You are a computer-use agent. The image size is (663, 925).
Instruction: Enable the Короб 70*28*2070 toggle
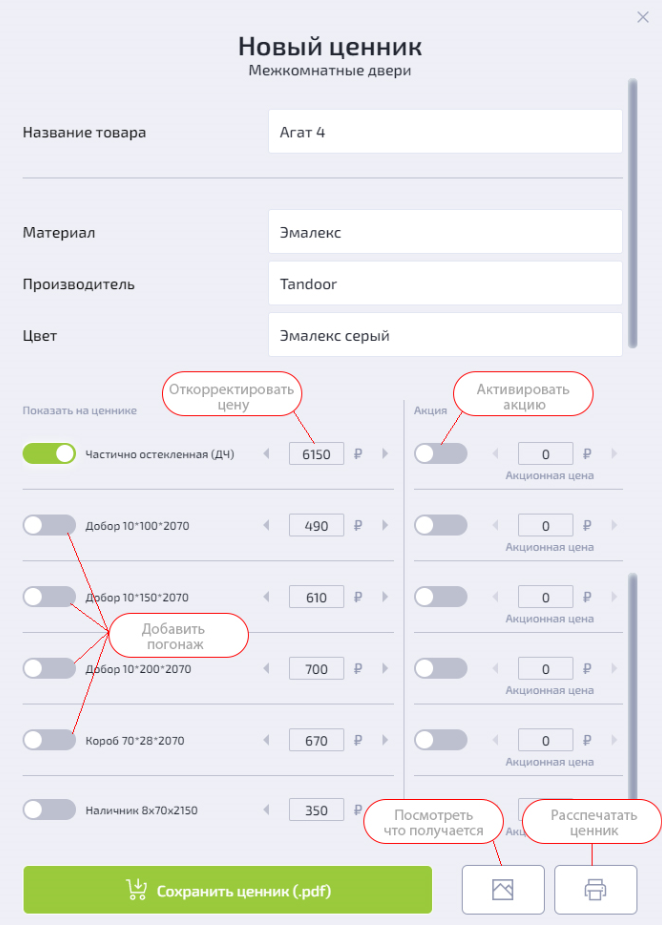pyautogui.click(x=49, y=740)
